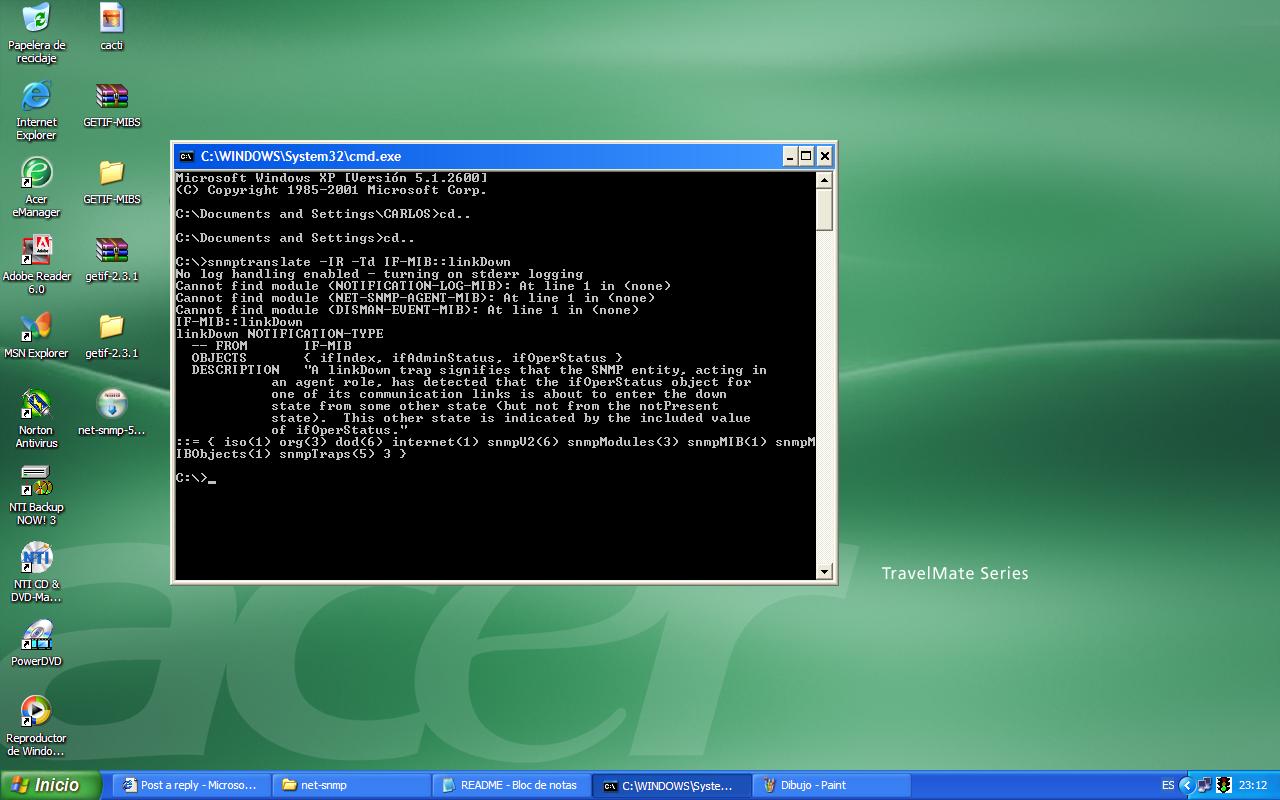The width and height of the screenshot is (1280, 800).
Task: Show hidden tray icons arrow
Action: pyautogui.click(x=1186, y=785)
